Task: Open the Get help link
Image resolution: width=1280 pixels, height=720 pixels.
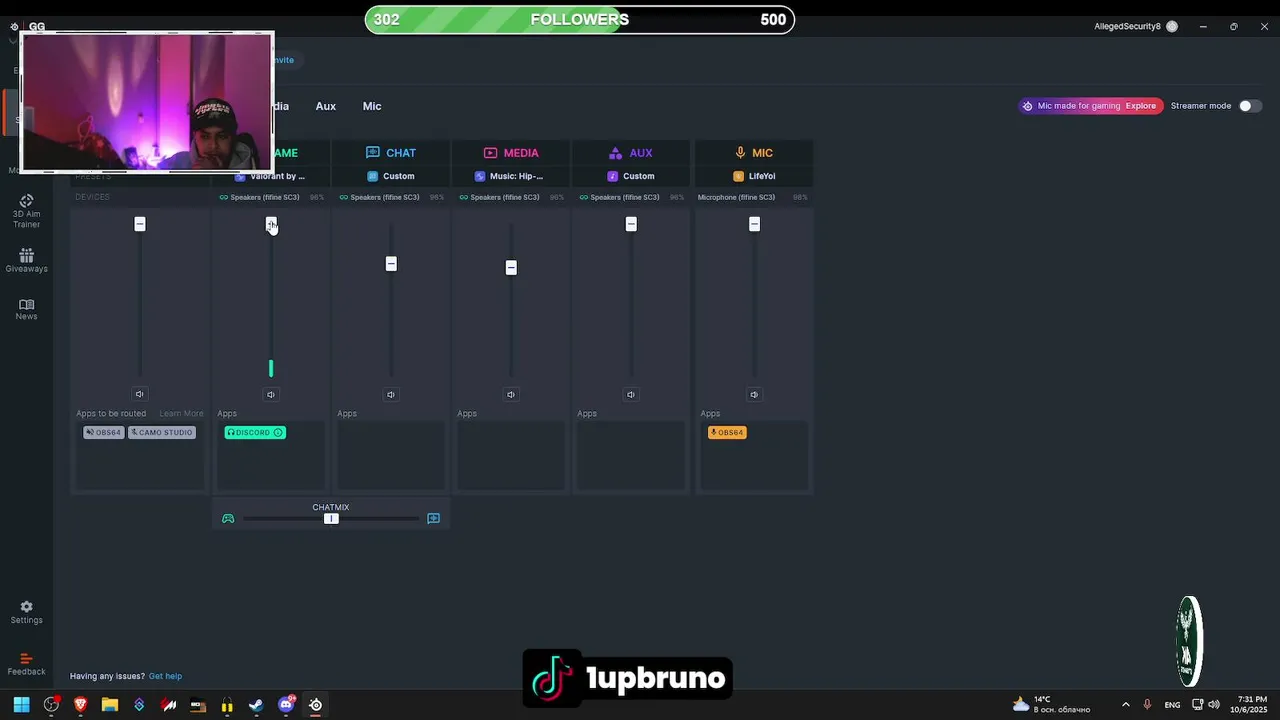Action: [165, 676]
